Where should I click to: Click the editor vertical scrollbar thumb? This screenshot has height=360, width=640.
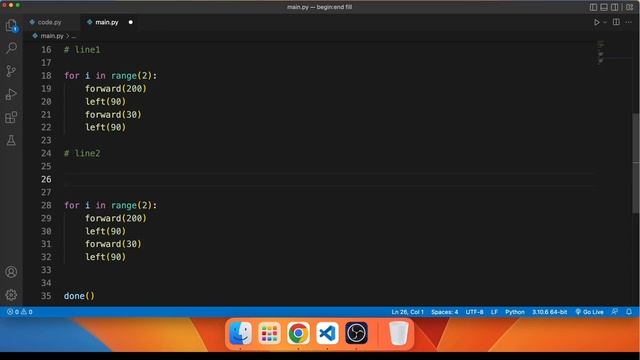tap(636, 163)
